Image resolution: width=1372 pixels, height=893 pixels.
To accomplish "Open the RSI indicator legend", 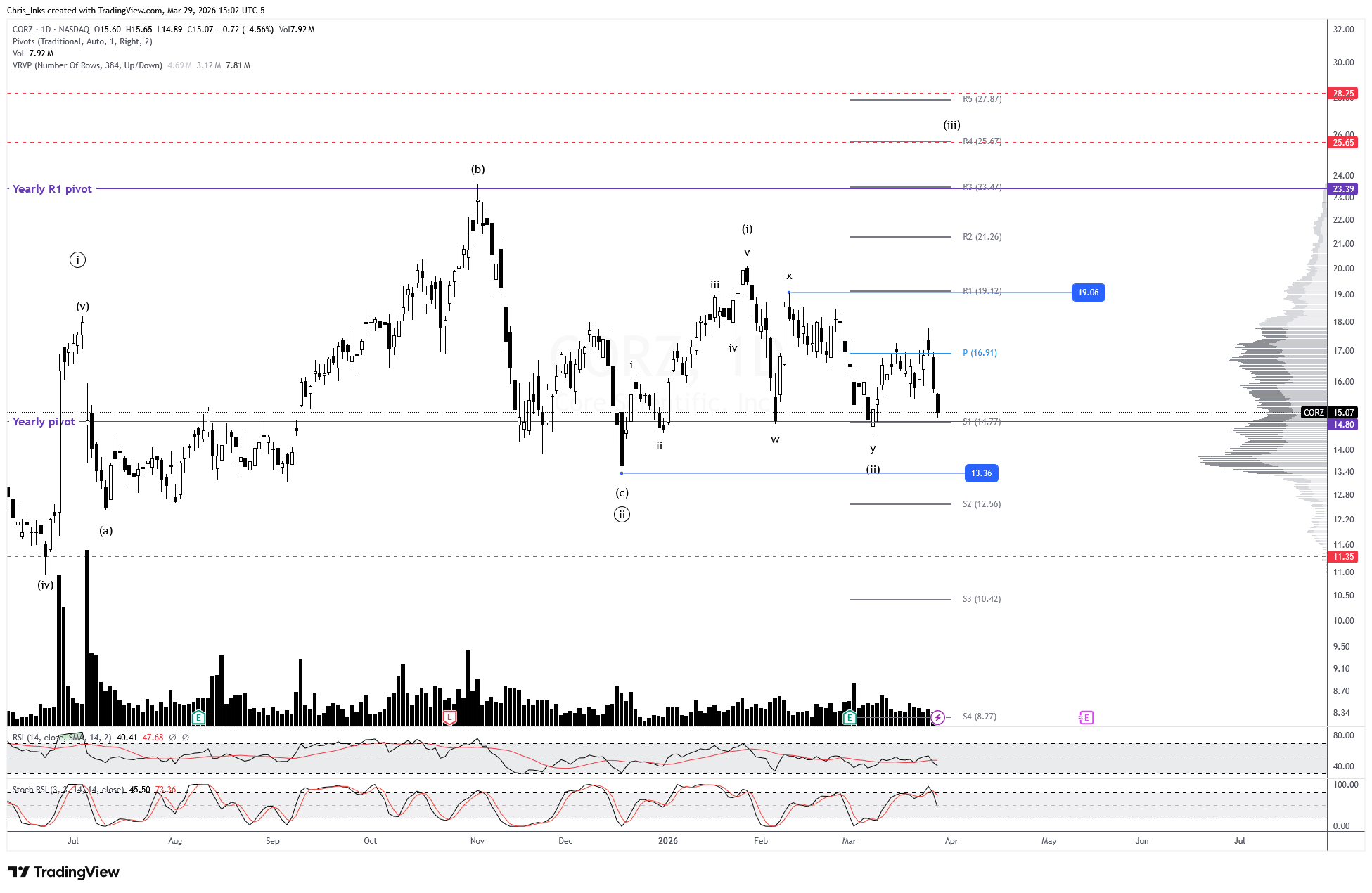I will click(61, 738).
